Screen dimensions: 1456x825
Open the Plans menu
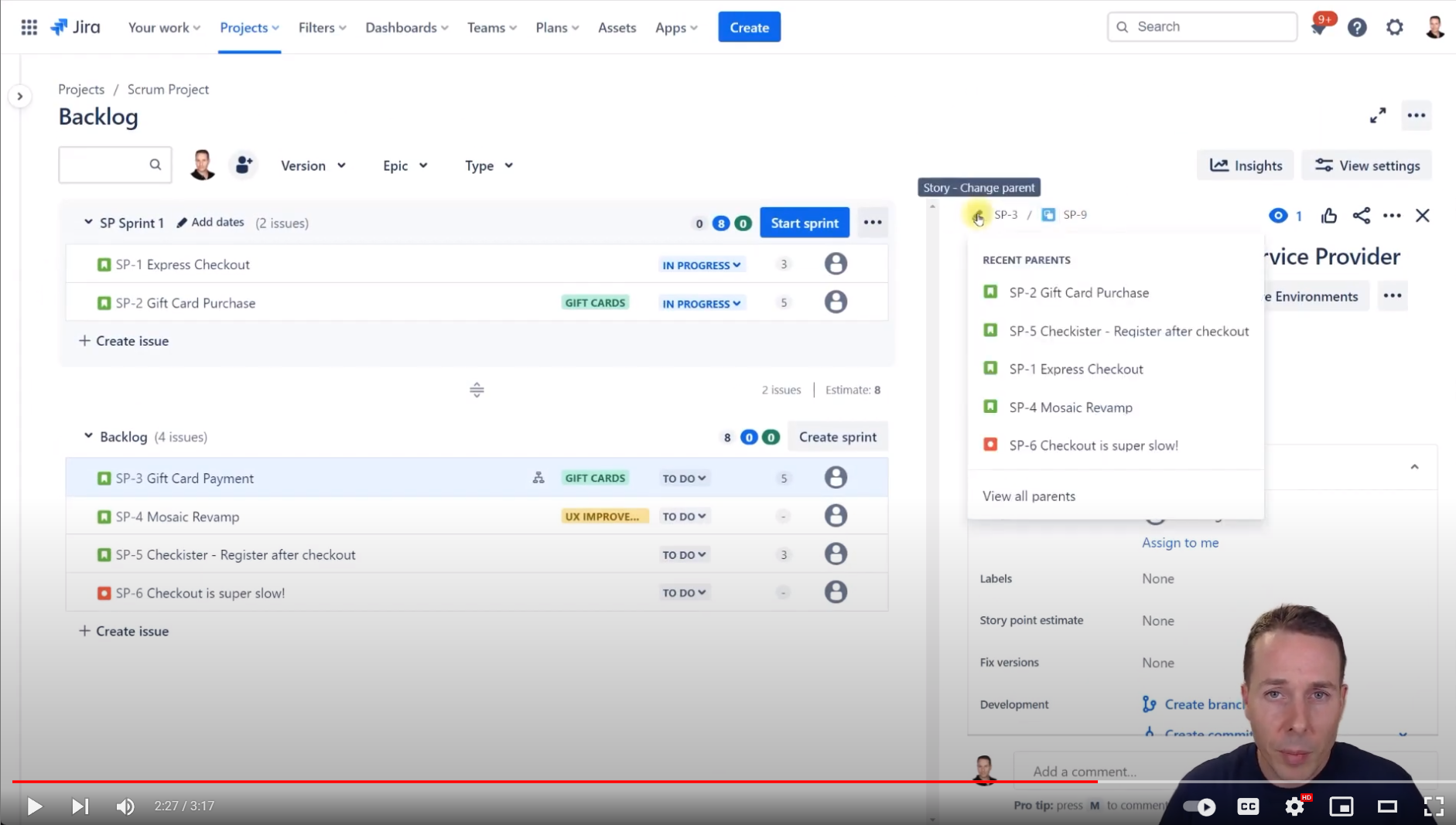[x=557, y=27]
